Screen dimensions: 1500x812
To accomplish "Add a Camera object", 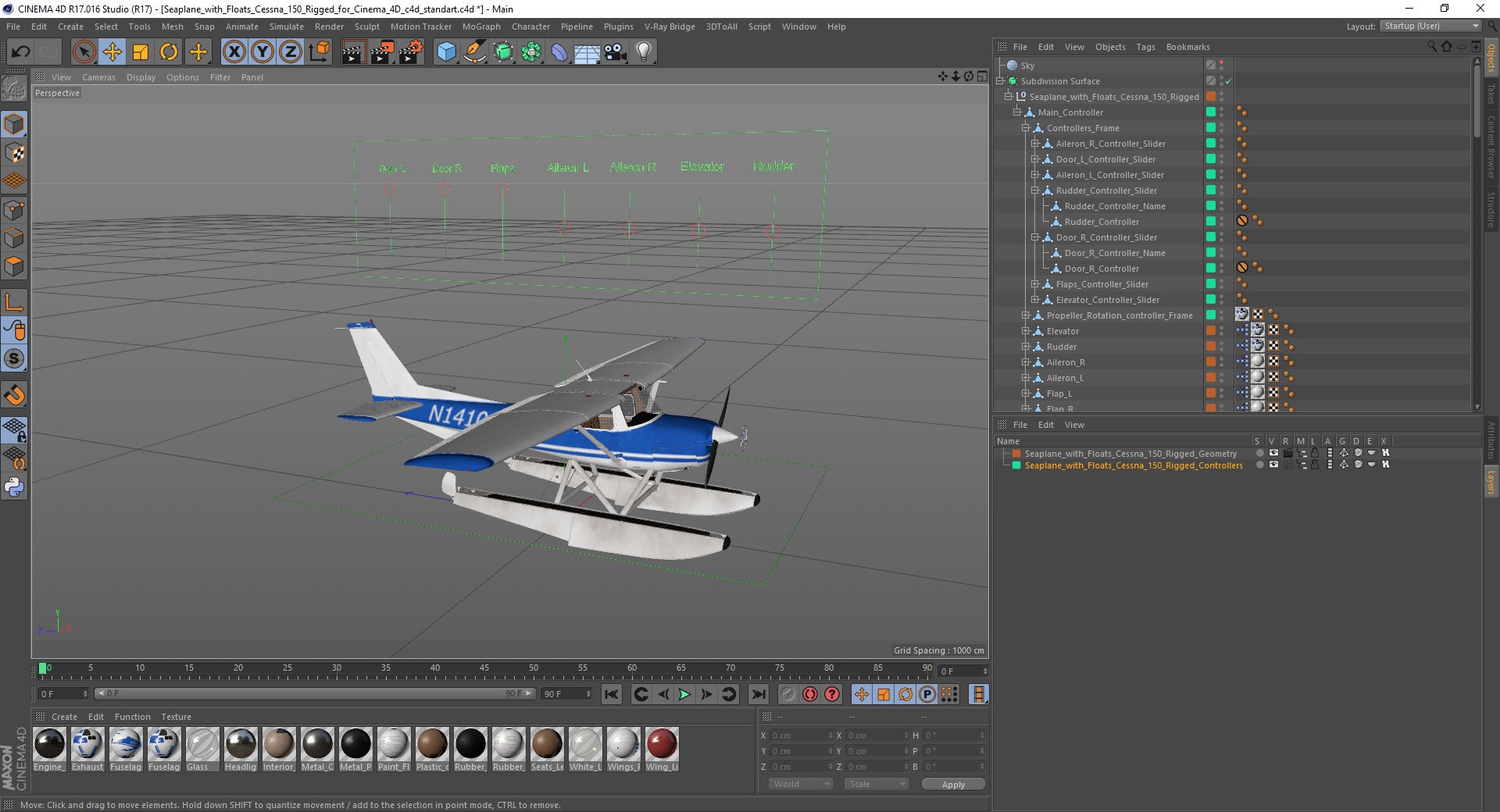I will coord(616,52).
